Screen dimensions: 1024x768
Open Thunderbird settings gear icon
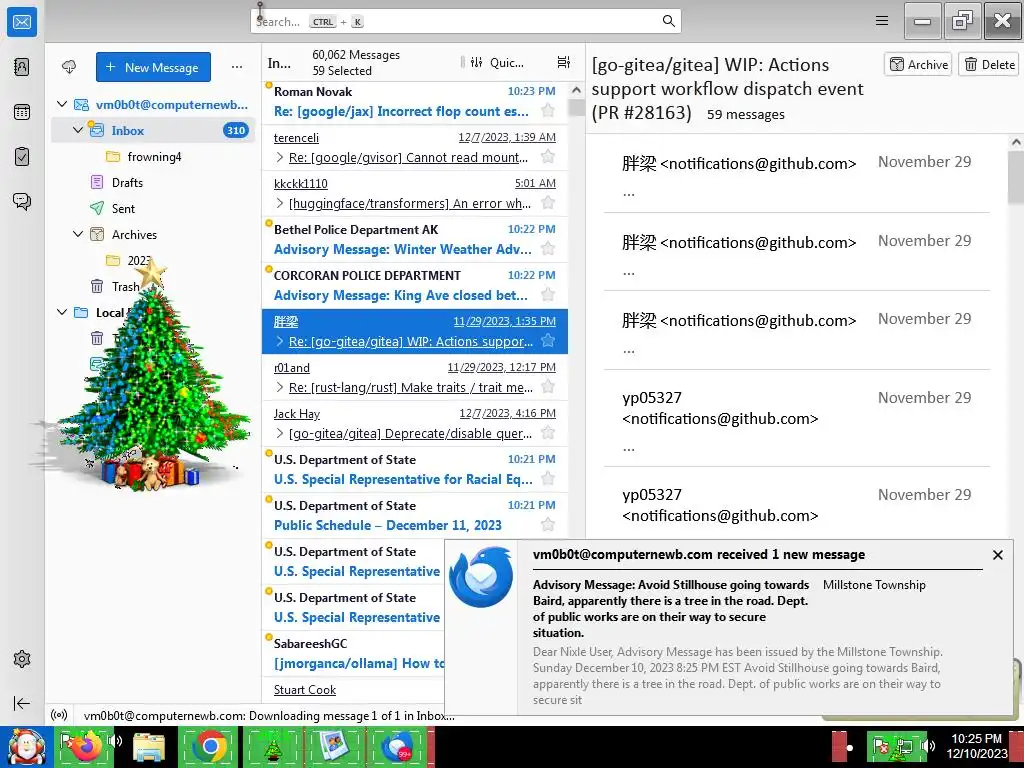22,659
